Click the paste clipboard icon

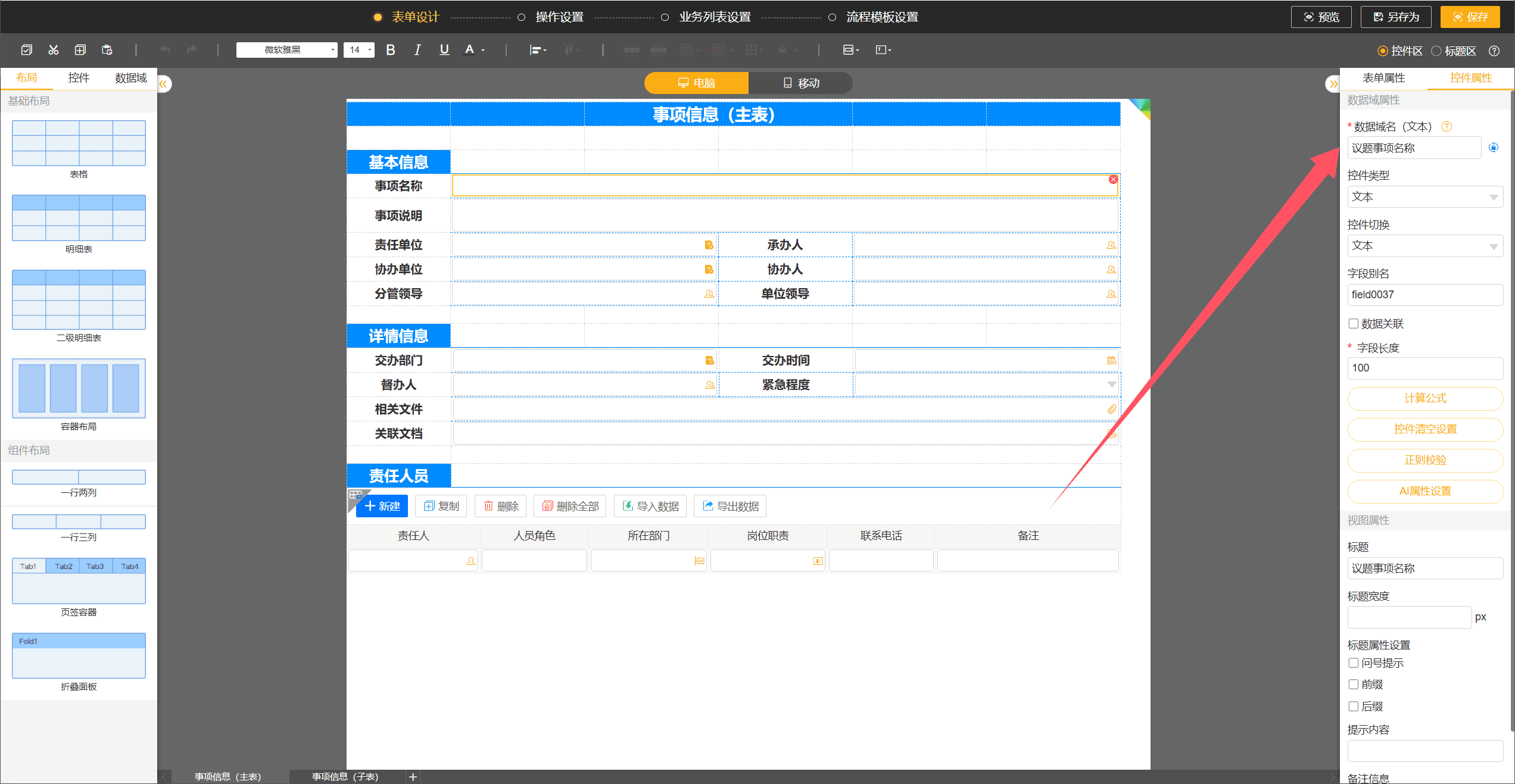[107, 50]
